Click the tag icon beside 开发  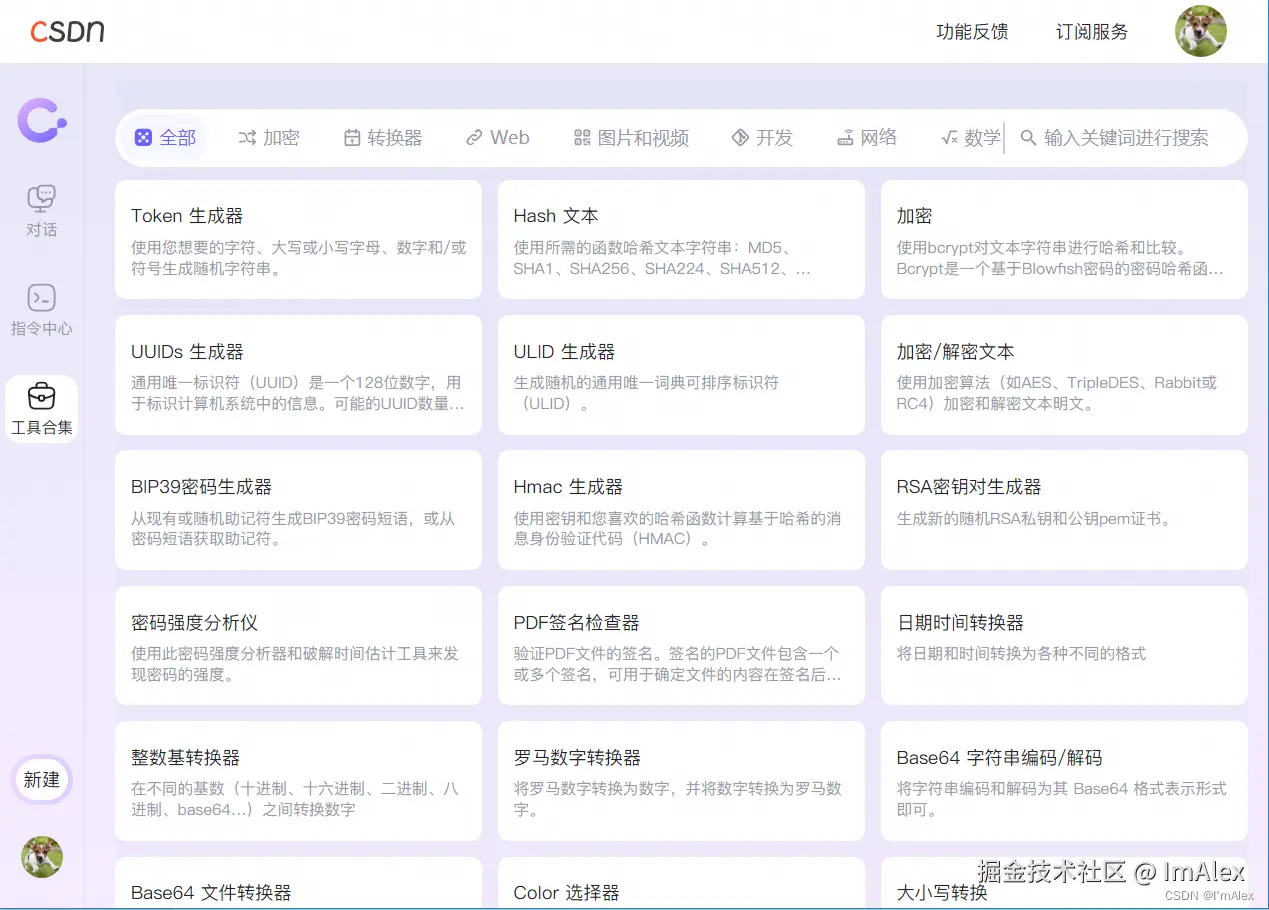pos(740,138)
